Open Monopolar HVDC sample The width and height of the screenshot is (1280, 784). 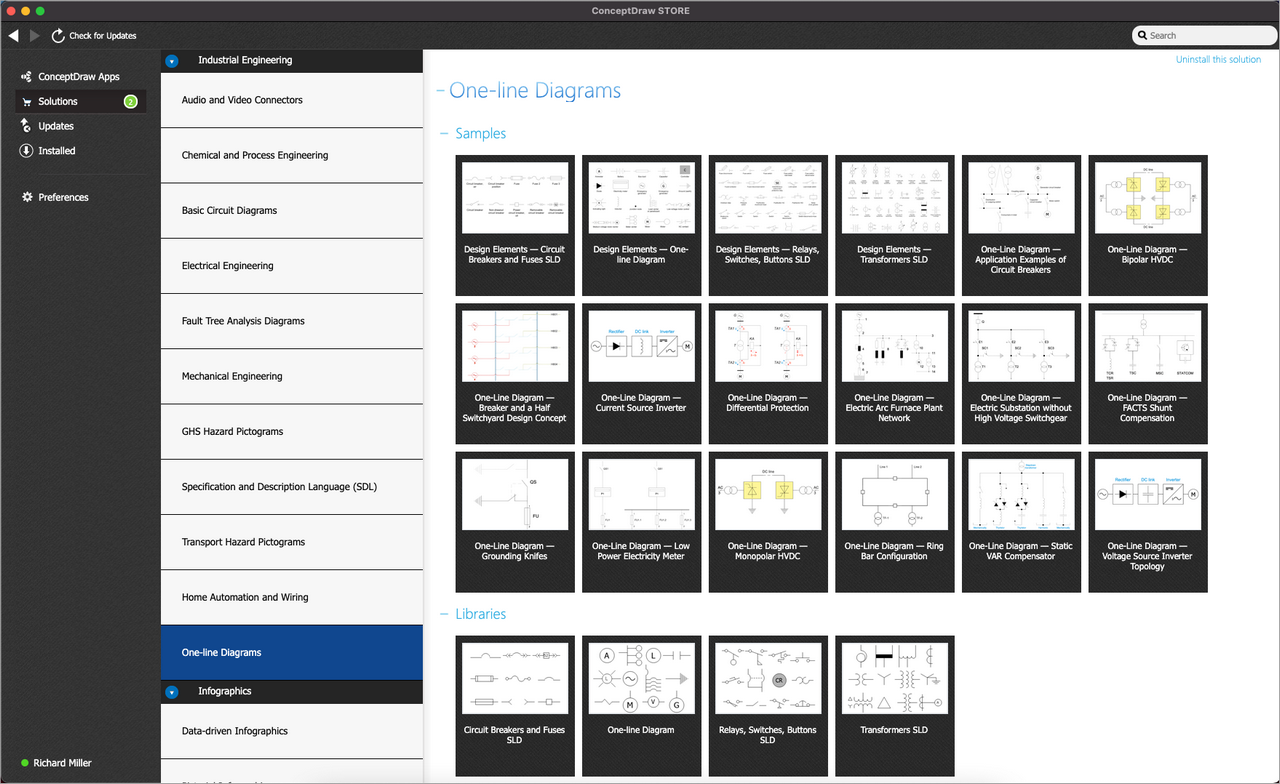coord(768,522)
